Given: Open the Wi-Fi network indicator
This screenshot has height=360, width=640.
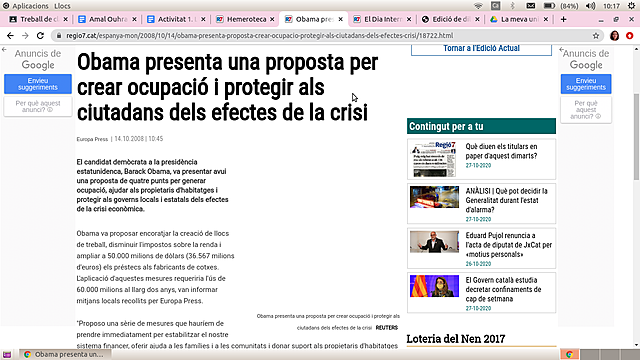Looking at the screenshot, I should click(478, 6).
